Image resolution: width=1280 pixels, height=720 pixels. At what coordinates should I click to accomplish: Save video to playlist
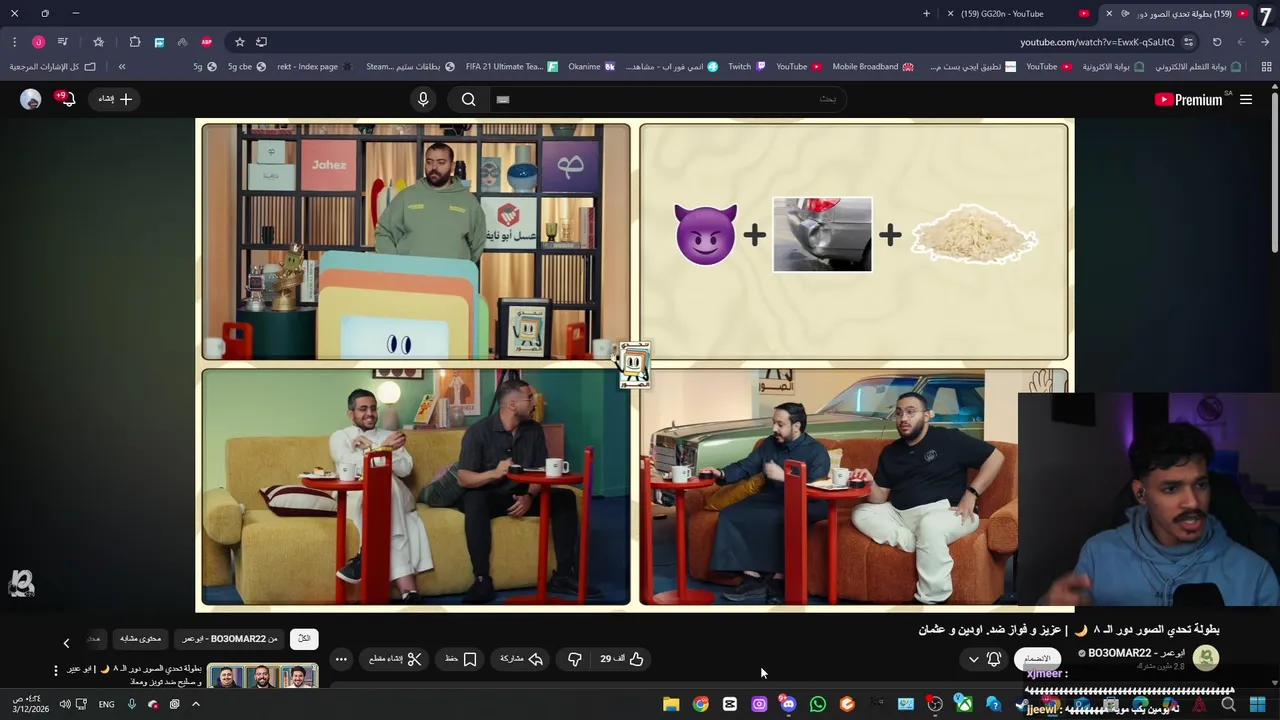pos(461,659)
